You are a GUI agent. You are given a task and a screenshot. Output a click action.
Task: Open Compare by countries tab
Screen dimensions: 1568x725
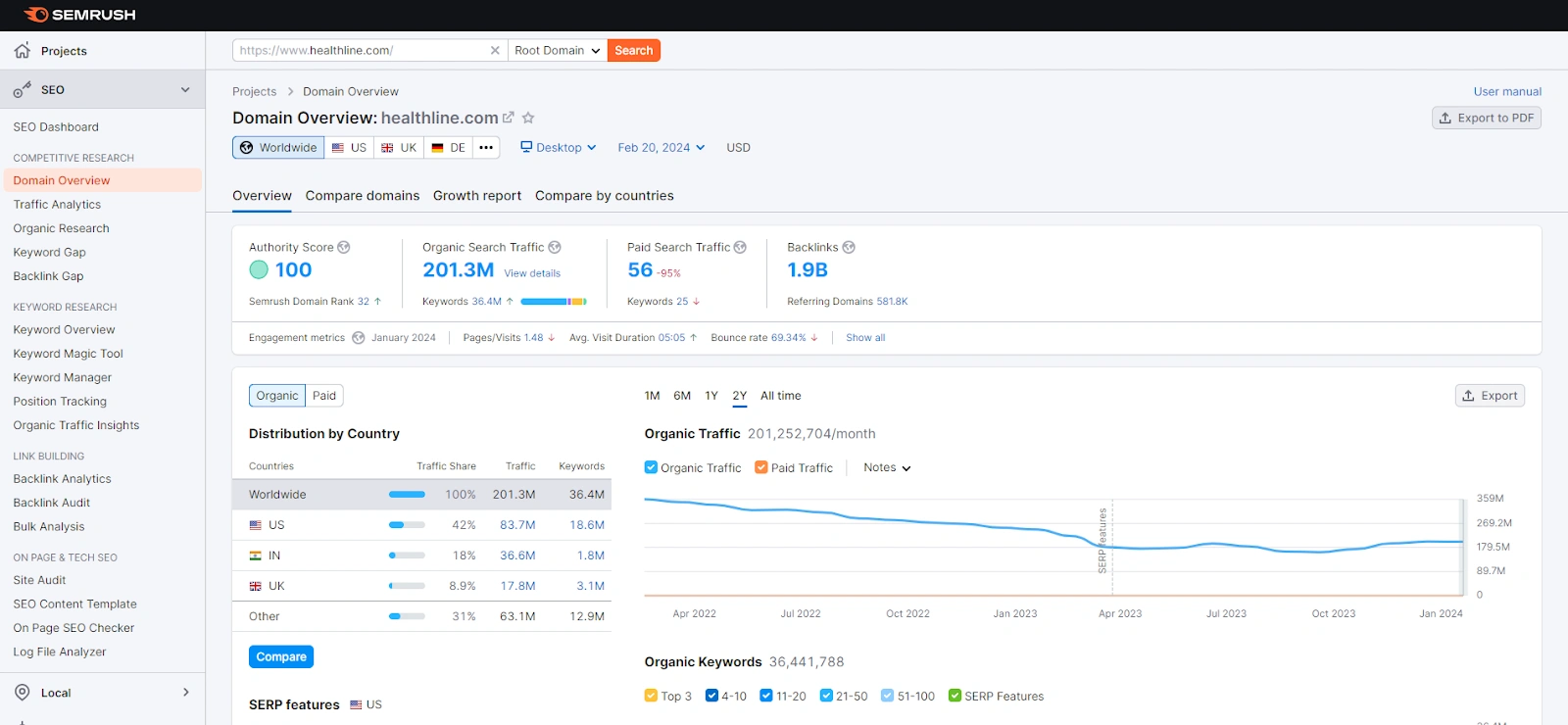click(605, 196)
